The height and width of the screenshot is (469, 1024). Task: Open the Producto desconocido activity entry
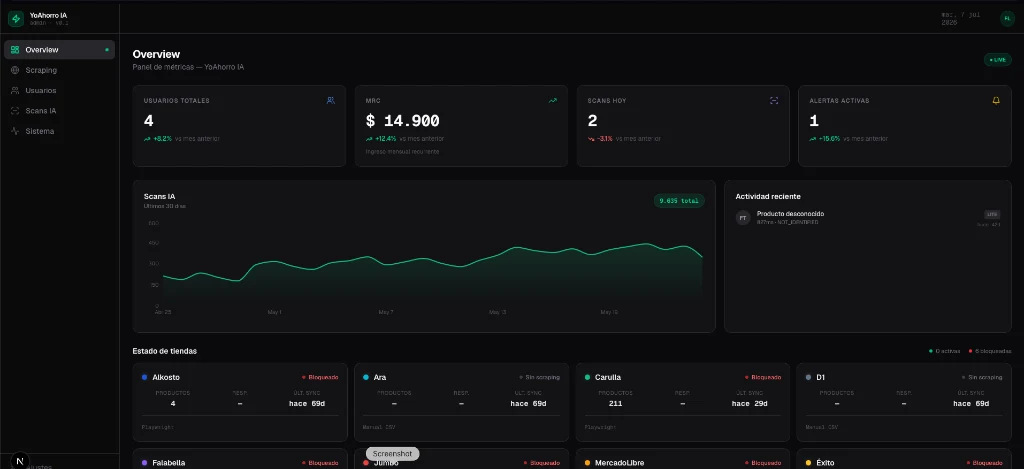coord(868,218)
